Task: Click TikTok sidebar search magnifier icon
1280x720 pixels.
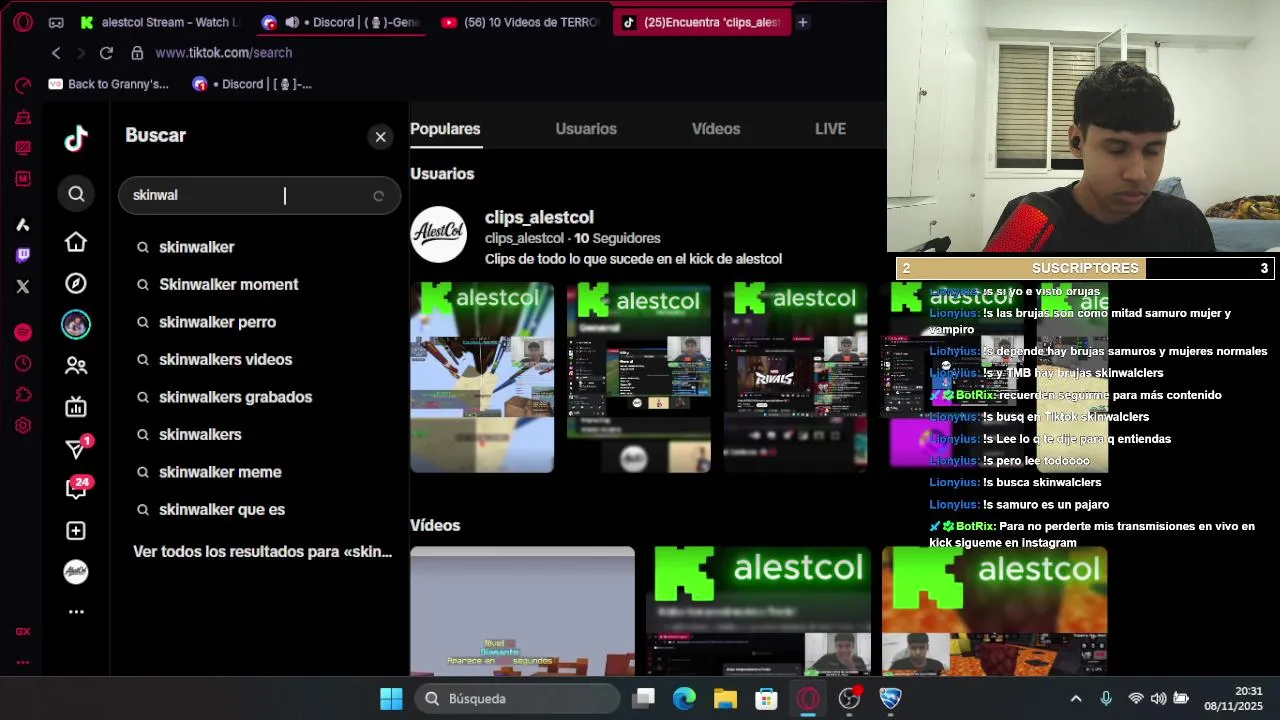Action: [76, 194]
